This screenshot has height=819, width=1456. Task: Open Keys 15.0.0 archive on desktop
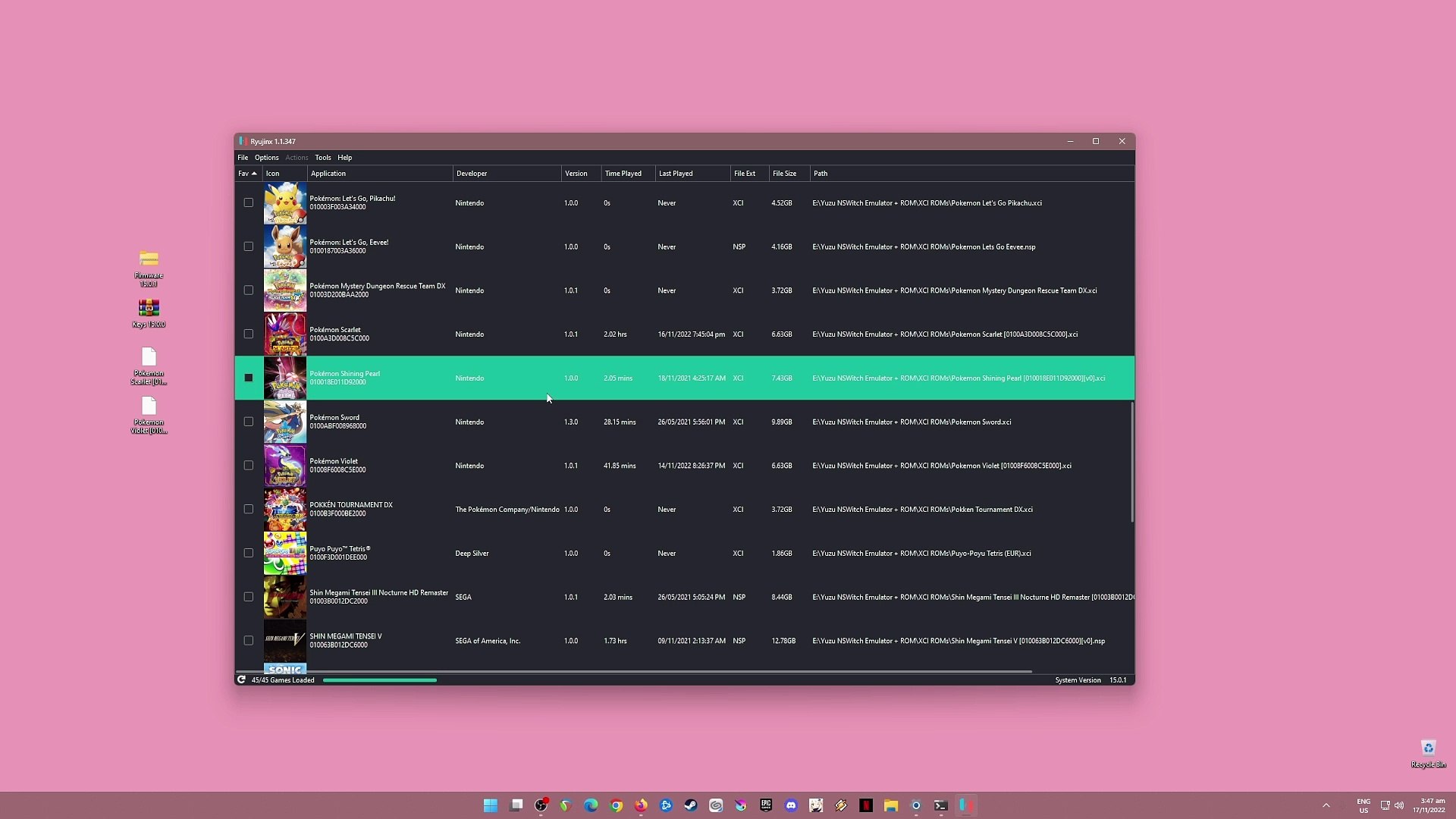click(x=149, y=308)
